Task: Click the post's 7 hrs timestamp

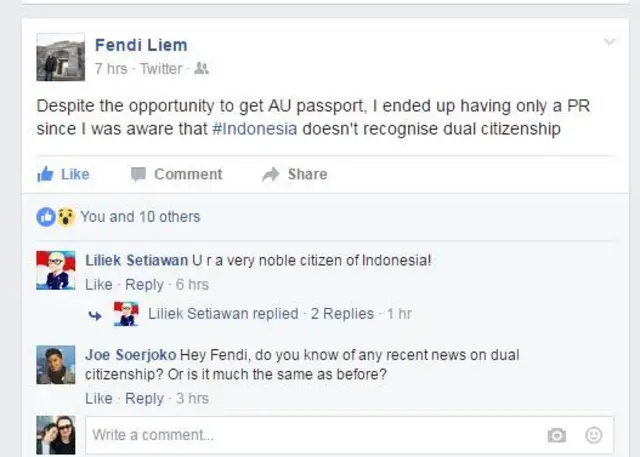Action: coord(110,69)
